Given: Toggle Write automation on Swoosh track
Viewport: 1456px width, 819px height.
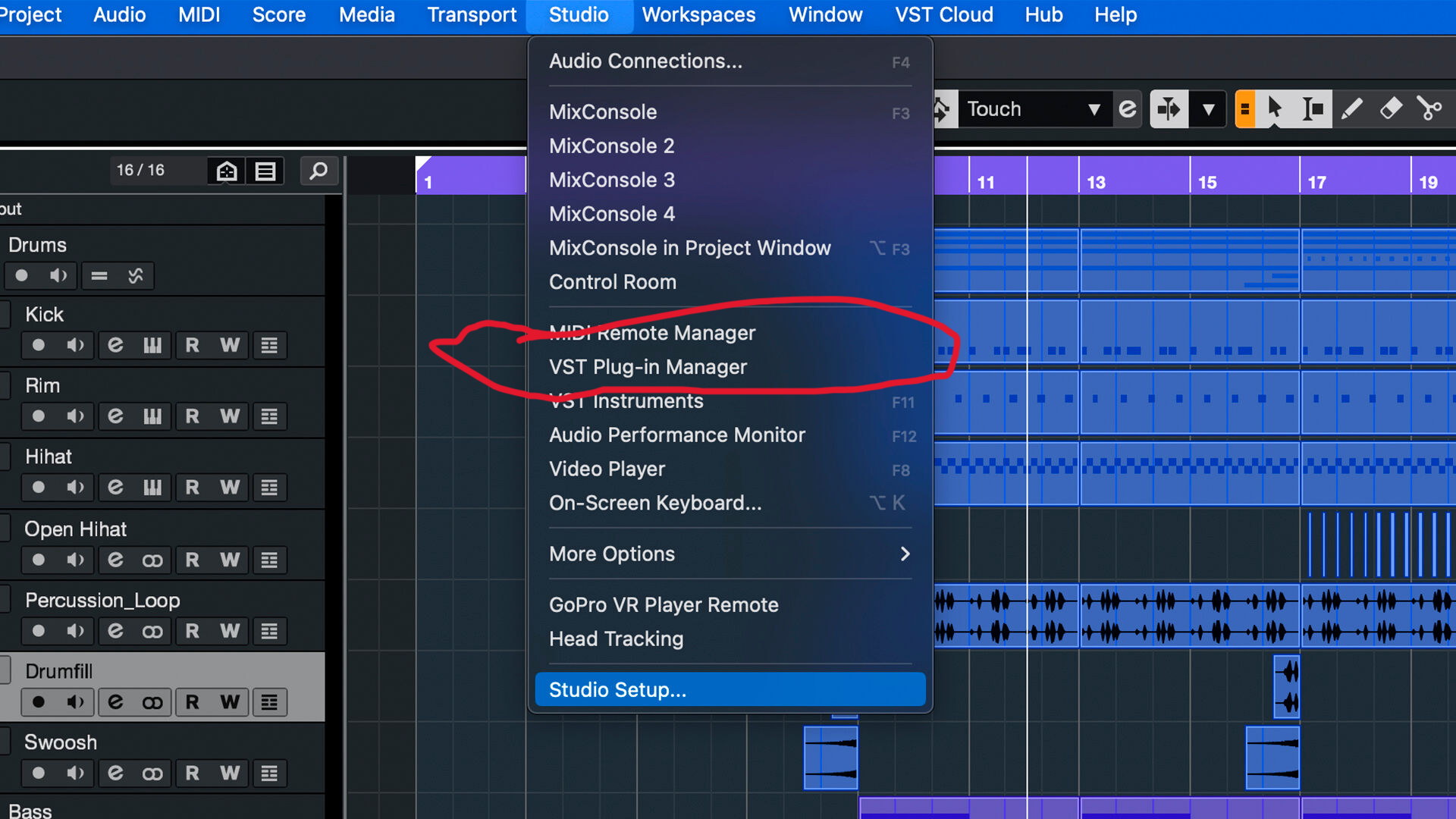Looking at the screenshot, I should (x=230, y=773).
